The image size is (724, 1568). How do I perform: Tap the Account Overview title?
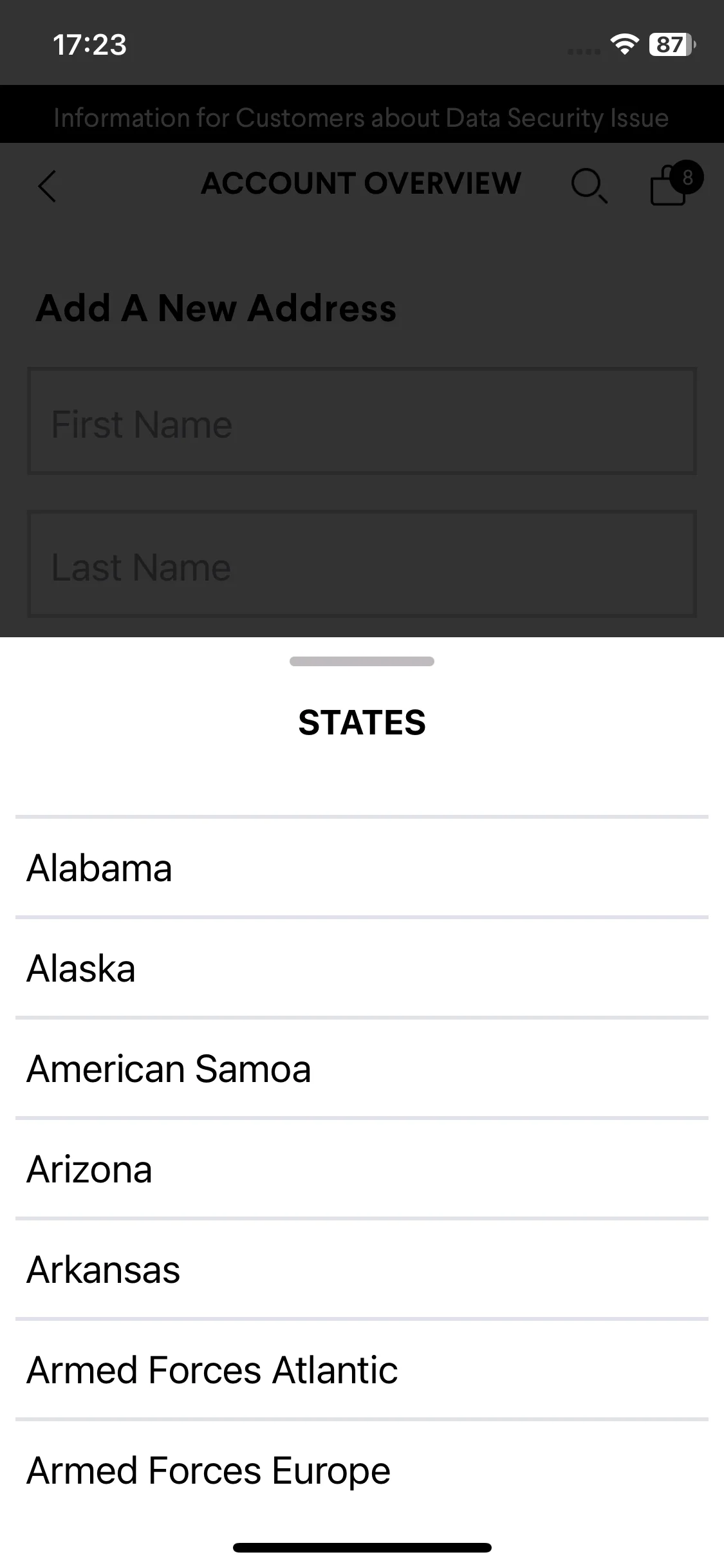pyautogui.click(x=361, y=183)
